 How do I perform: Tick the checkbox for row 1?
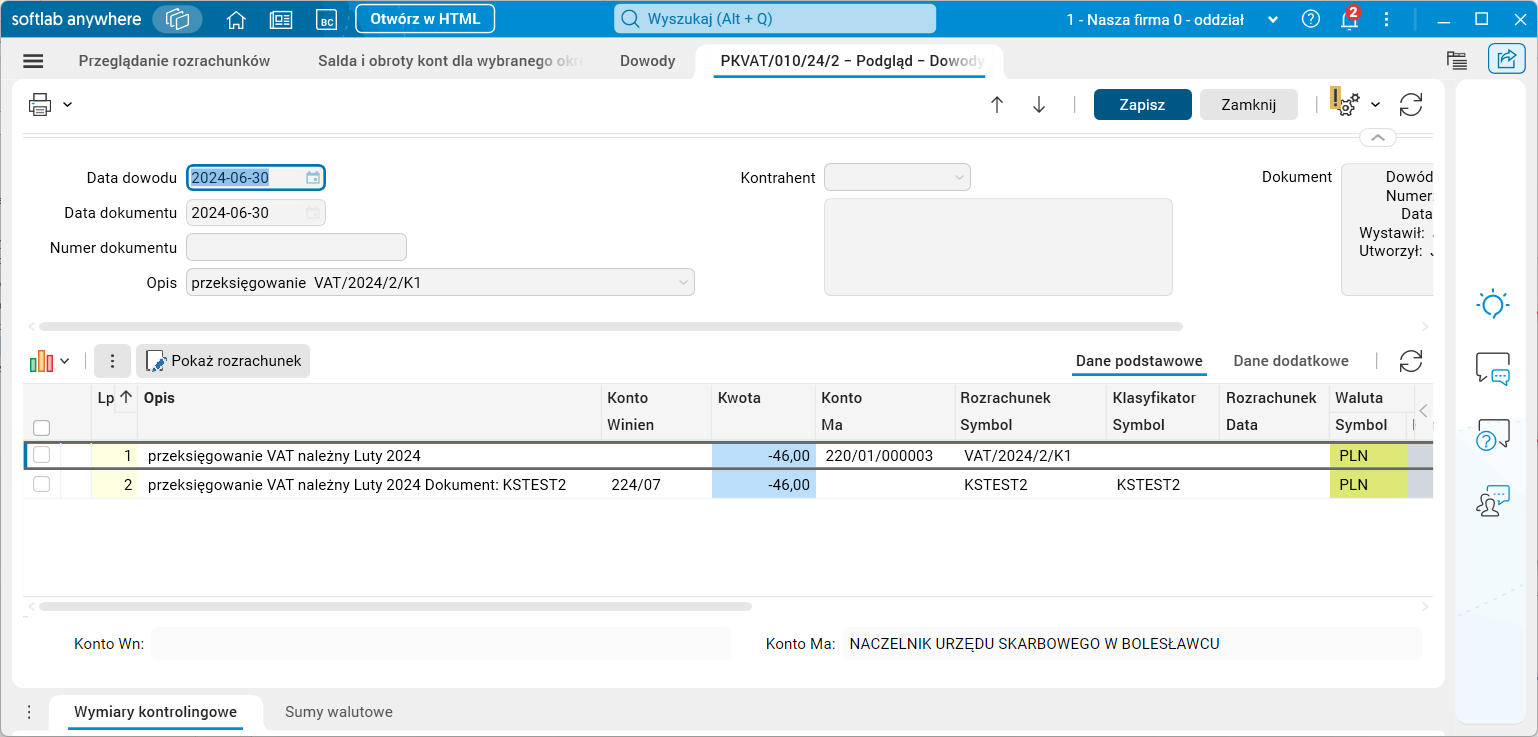click(42, 455)
